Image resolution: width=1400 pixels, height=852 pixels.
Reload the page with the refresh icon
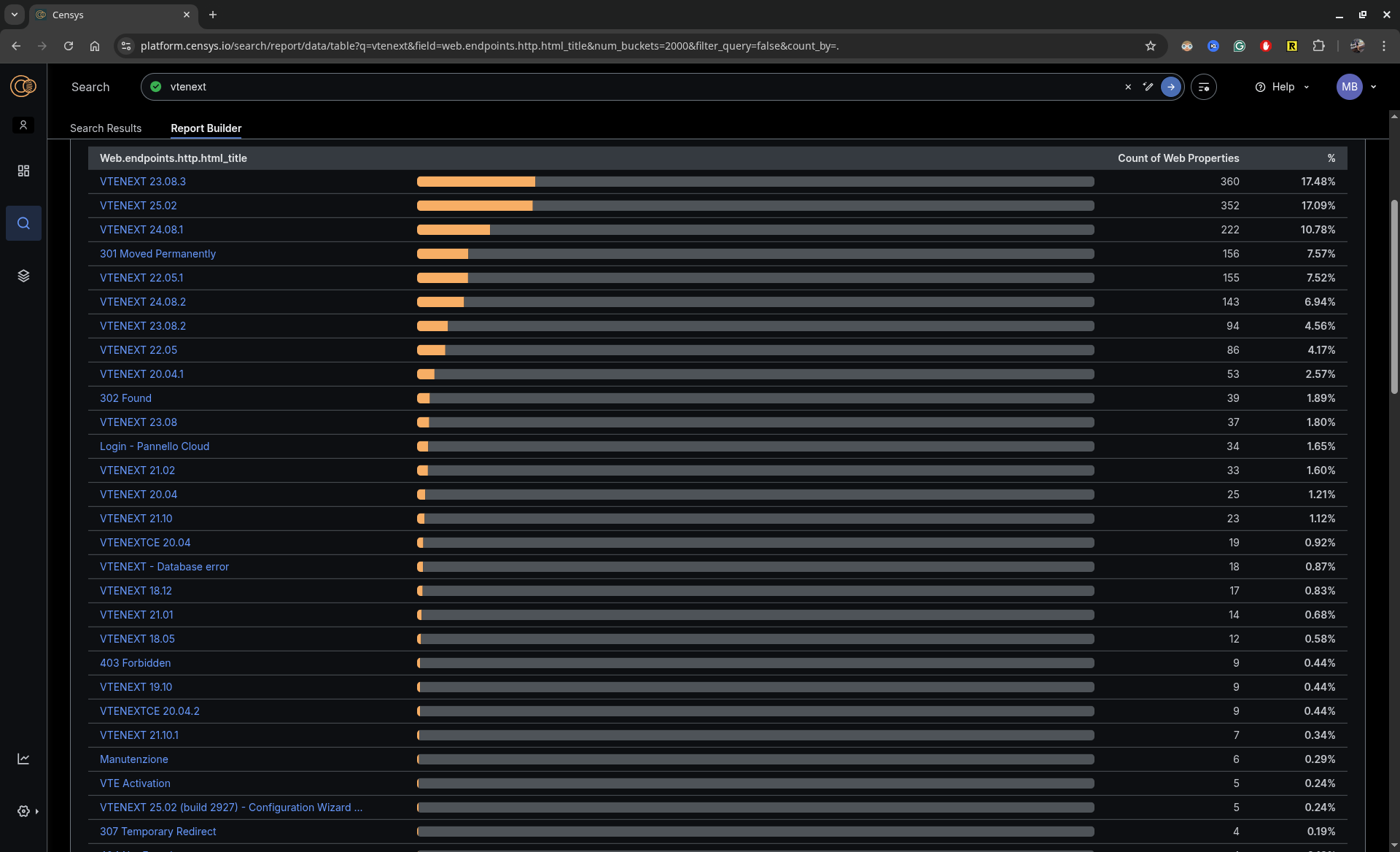point(69,46)
